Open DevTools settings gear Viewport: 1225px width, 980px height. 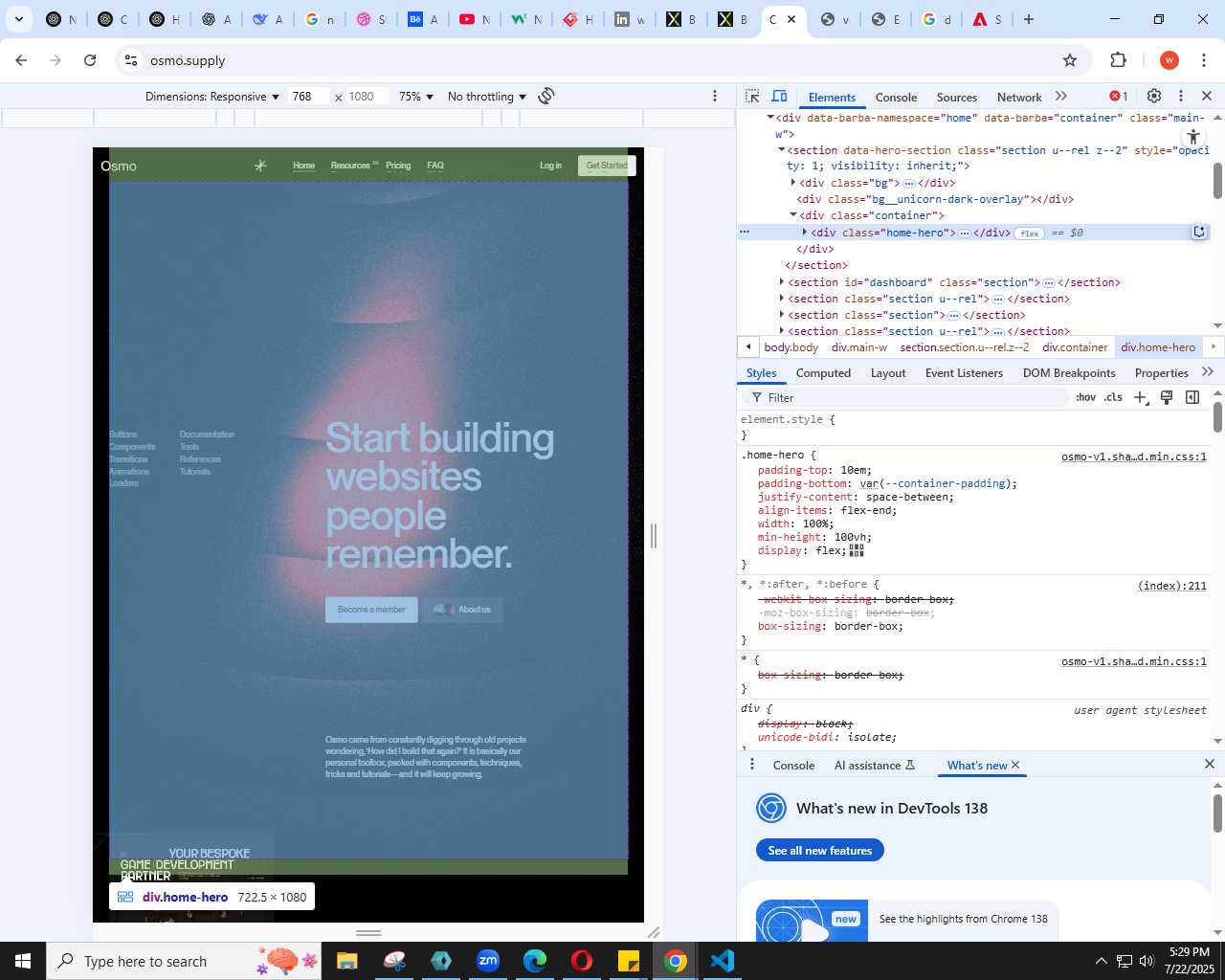(x=1154, y=96)
